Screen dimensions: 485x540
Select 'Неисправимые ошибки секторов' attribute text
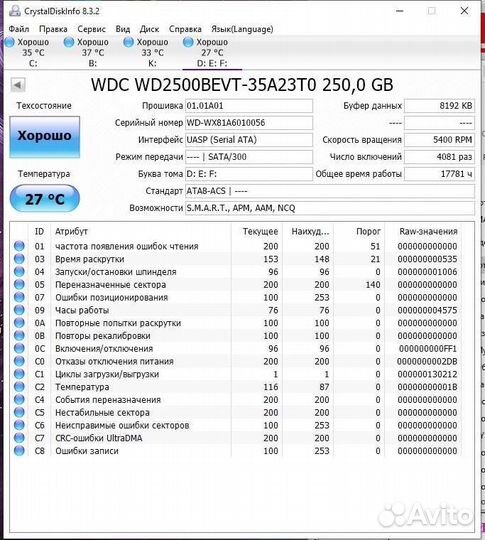(x=122, y=425)
